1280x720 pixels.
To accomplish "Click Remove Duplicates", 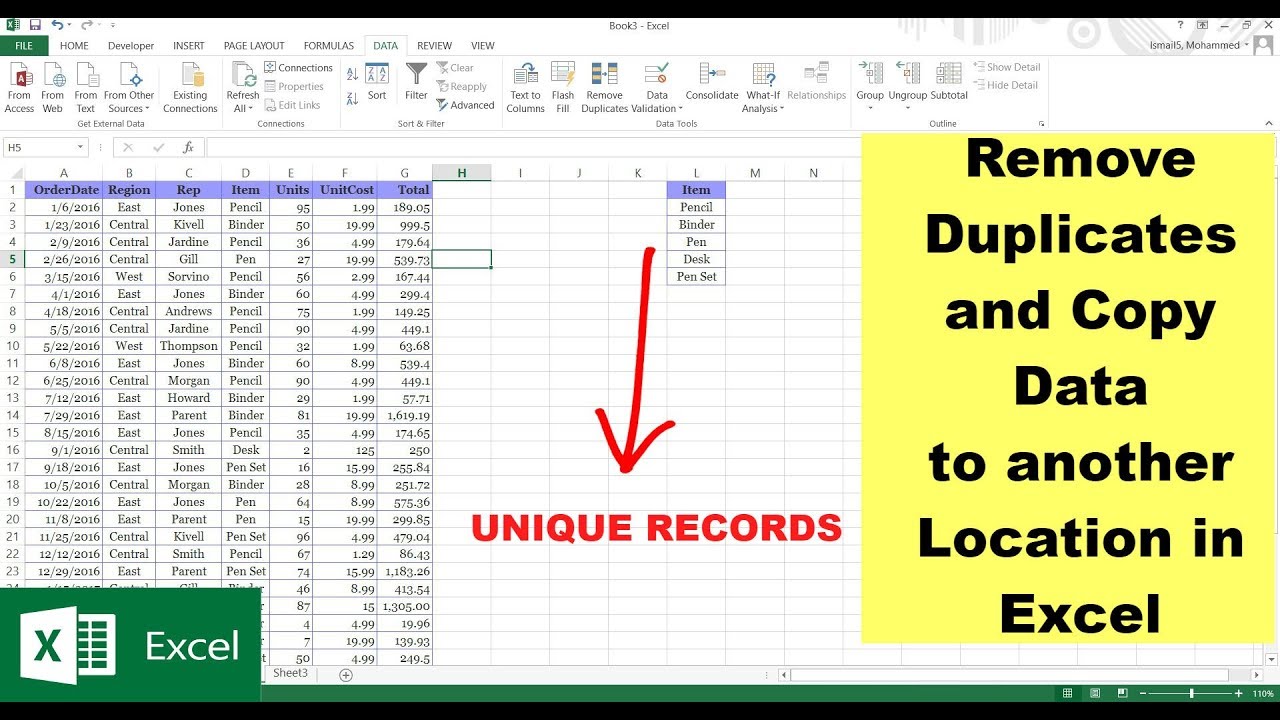I will [604, 88].
